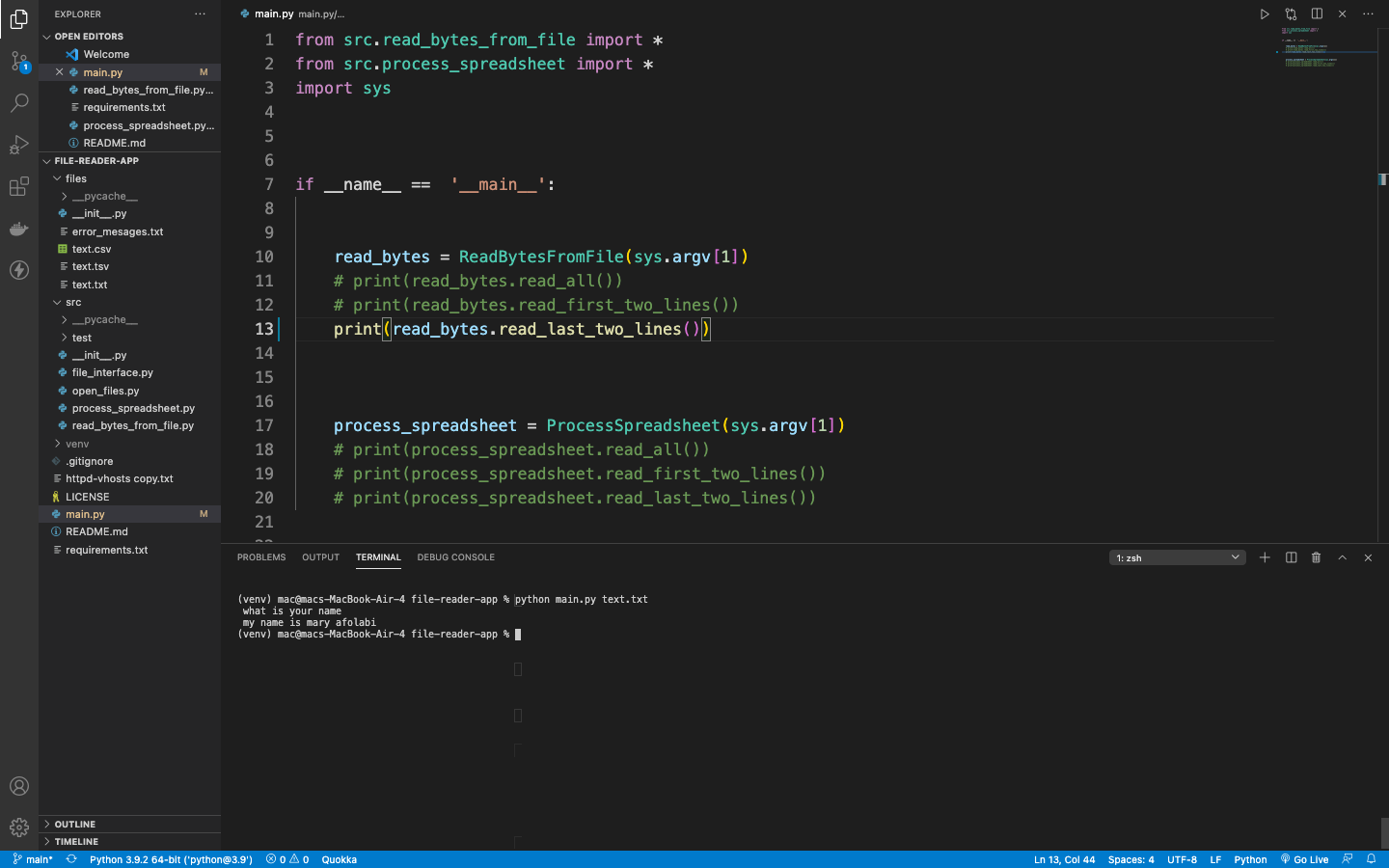
Task: Open the zsh terminal selector dropdown
Action: (x=1177, y=557)
